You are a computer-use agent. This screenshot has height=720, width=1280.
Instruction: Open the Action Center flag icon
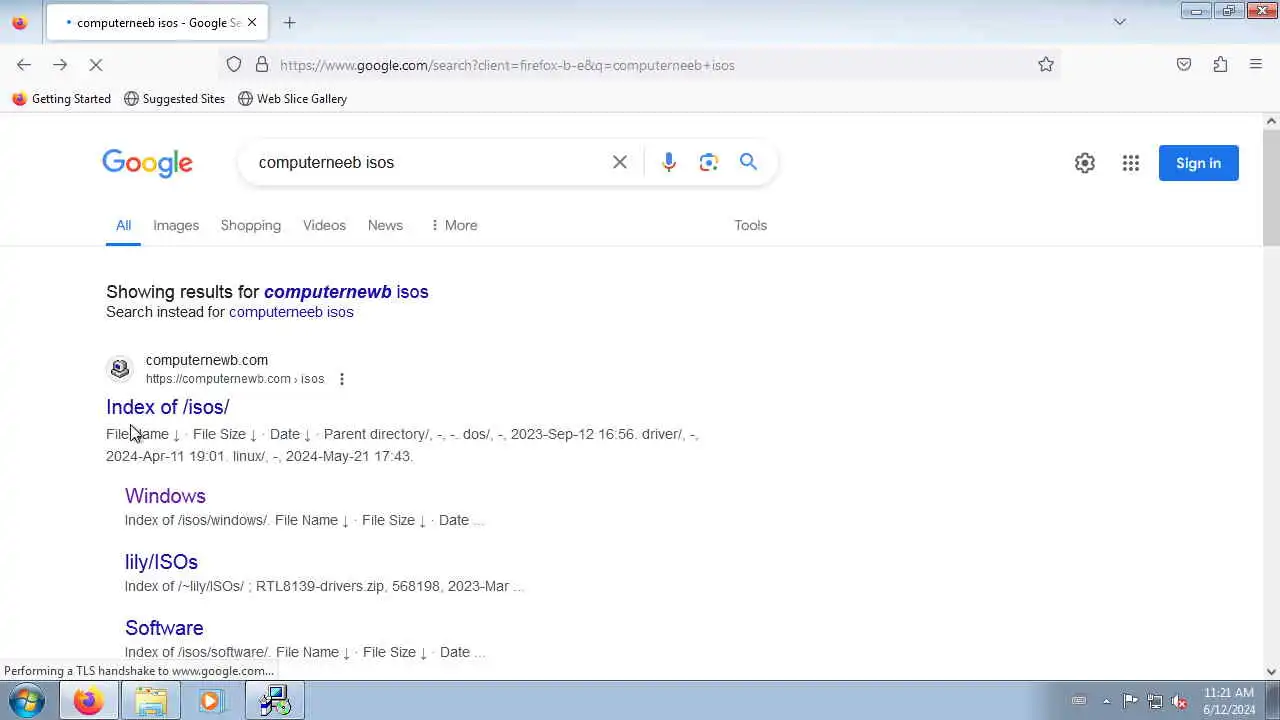point(1130,701)
